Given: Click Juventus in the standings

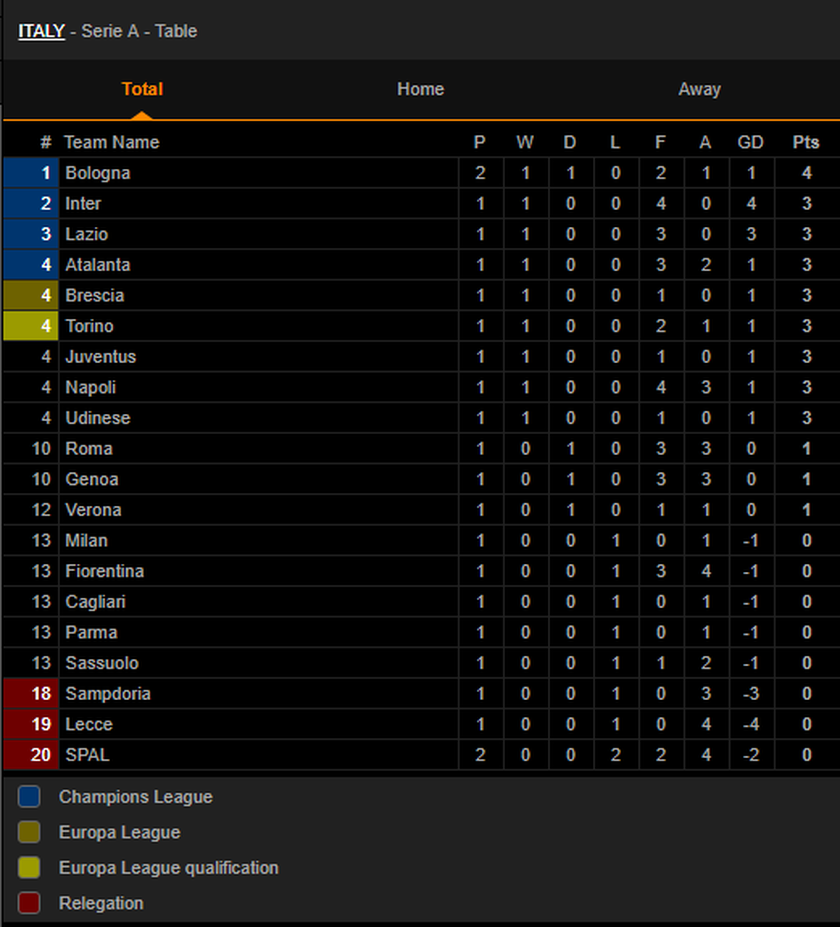Looking at the screenshot, I should [100, 357].
